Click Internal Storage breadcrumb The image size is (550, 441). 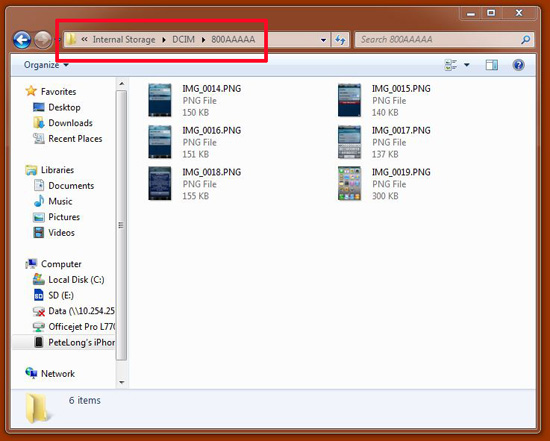[124, 40]
